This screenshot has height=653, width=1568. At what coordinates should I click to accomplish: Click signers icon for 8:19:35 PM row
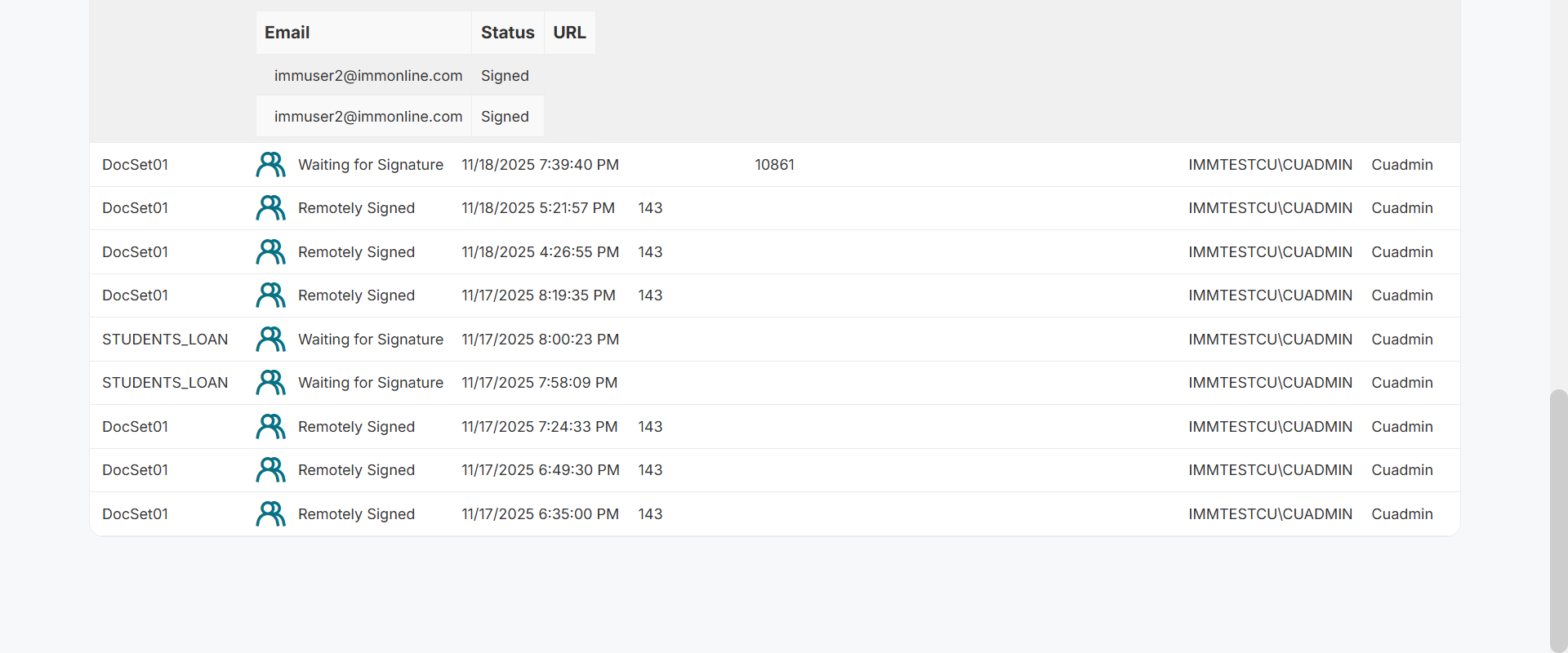[270, 295]
